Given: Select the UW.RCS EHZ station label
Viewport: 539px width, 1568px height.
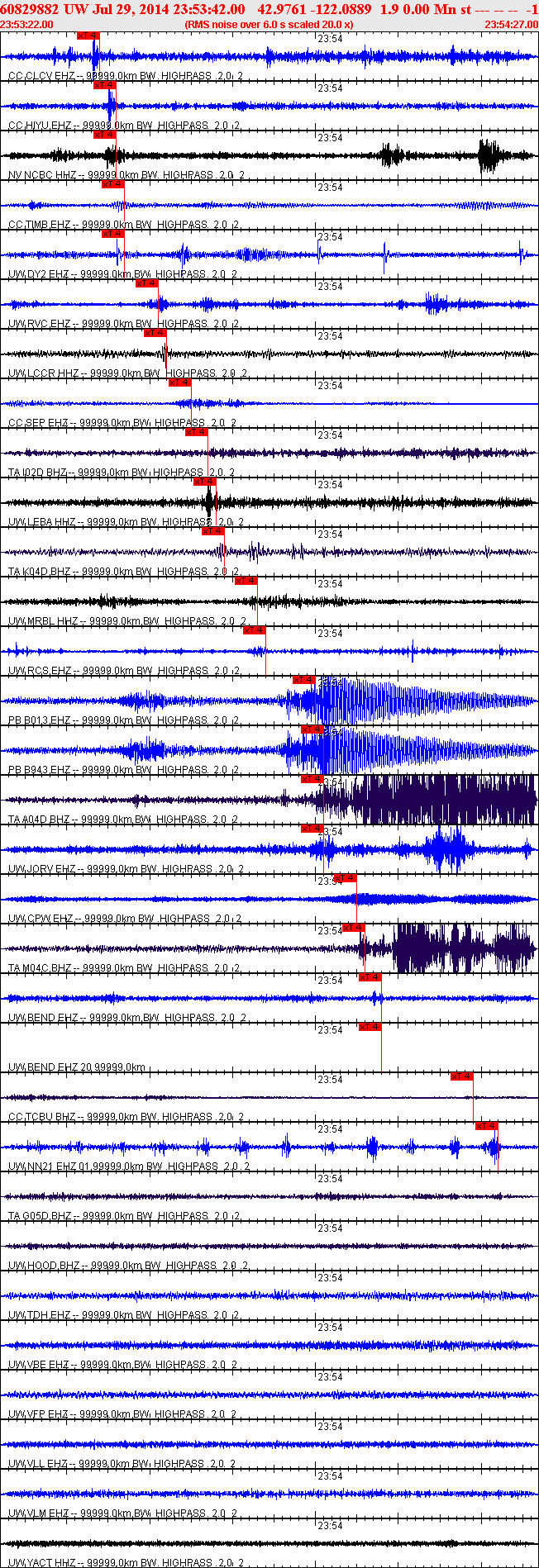Looking at the screenshot, I should [124, 671].
